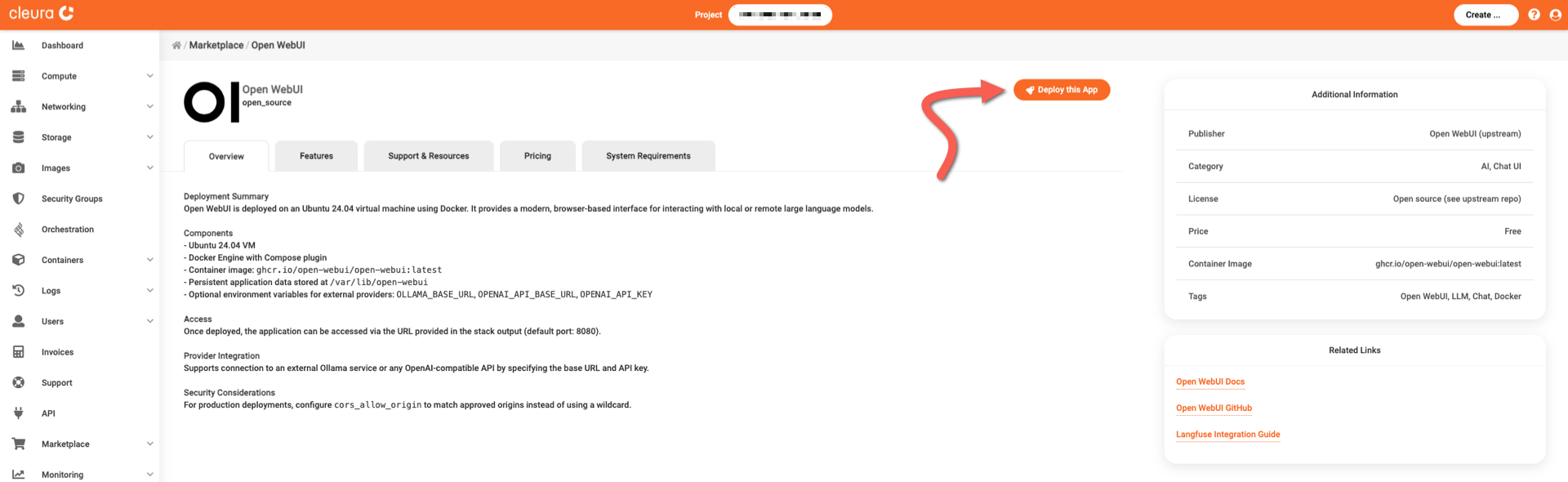Click the 'Provider Integration' heading
The image size is (1568, 482).
click(x=221, y=356)
